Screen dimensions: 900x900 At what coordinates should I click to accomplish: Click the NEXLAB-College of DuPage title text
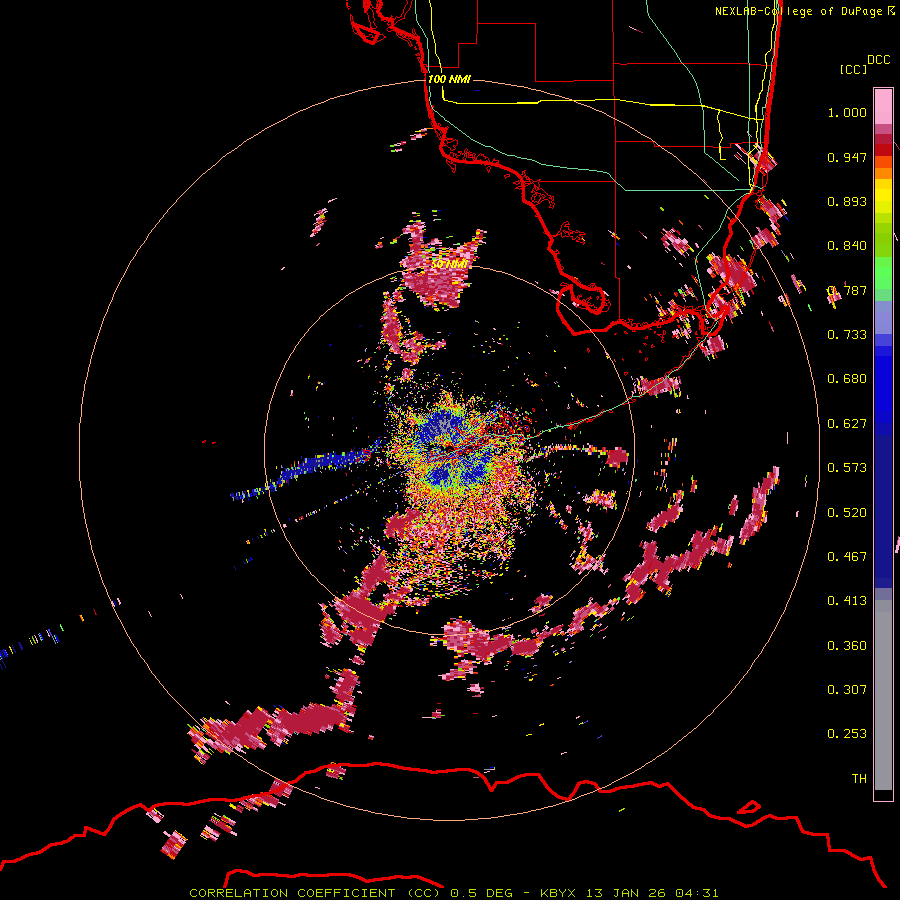coord(798,11)
